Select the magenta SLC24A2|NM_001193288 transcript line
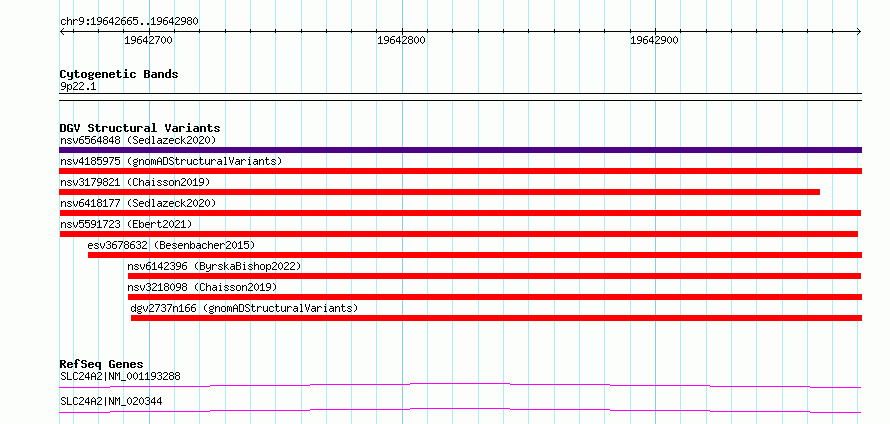The image size is (890, 424). click(460, 386)
